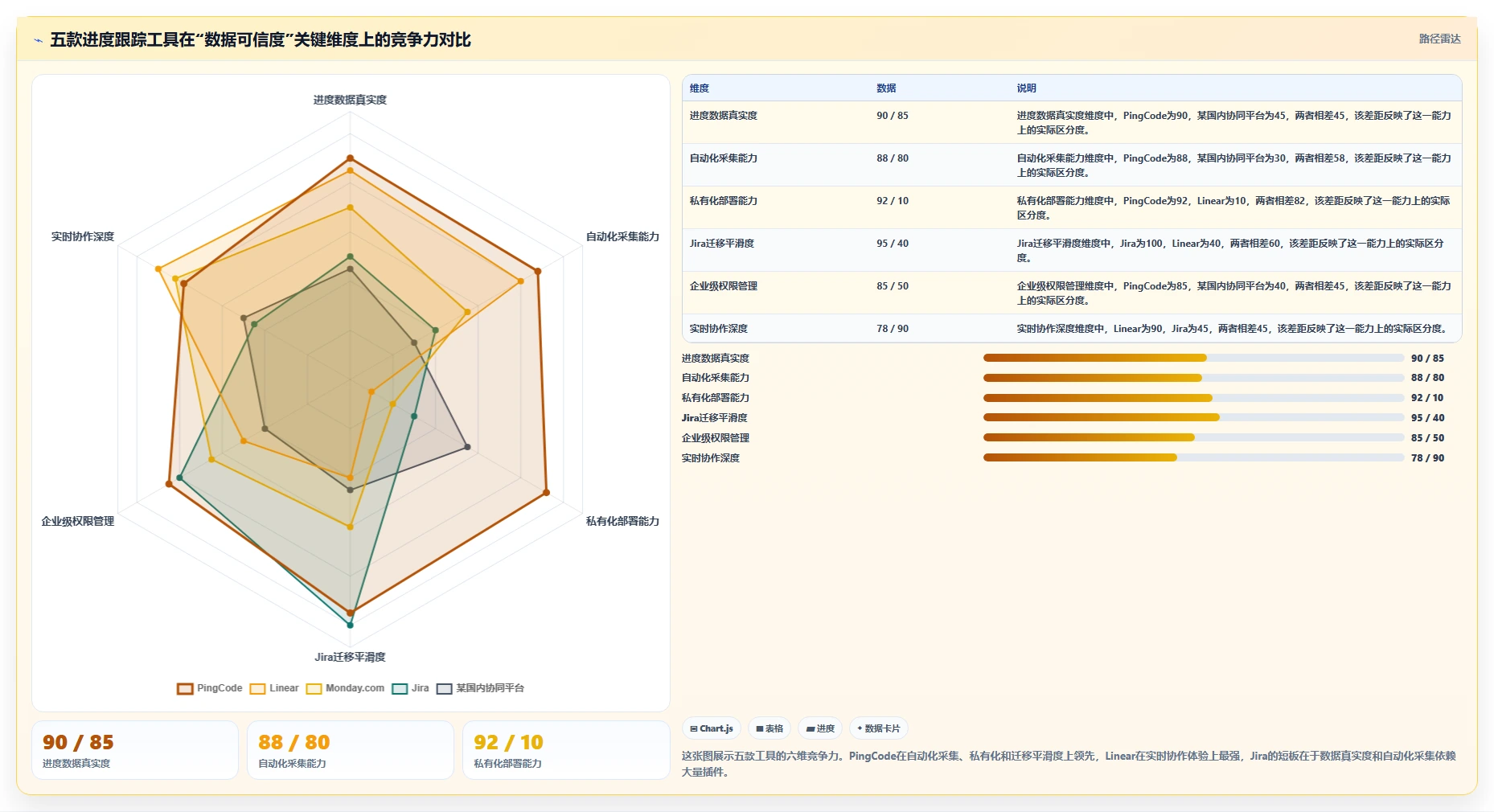Click radar axis label Jira迁移平滑度
1494x812 pixels.
coord(350,657)
